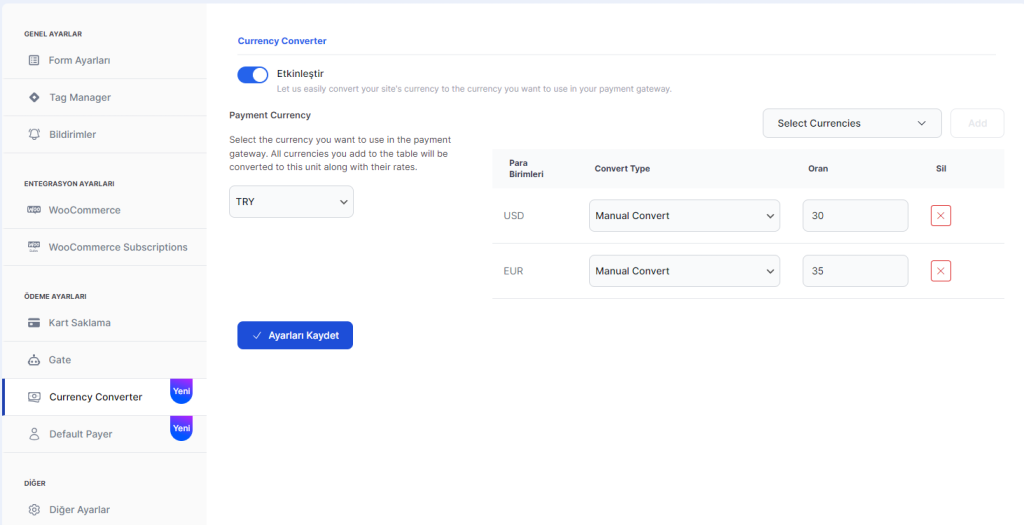
Task: Expand the EUR Convert Type dropdown
Action: pos(684,271)
